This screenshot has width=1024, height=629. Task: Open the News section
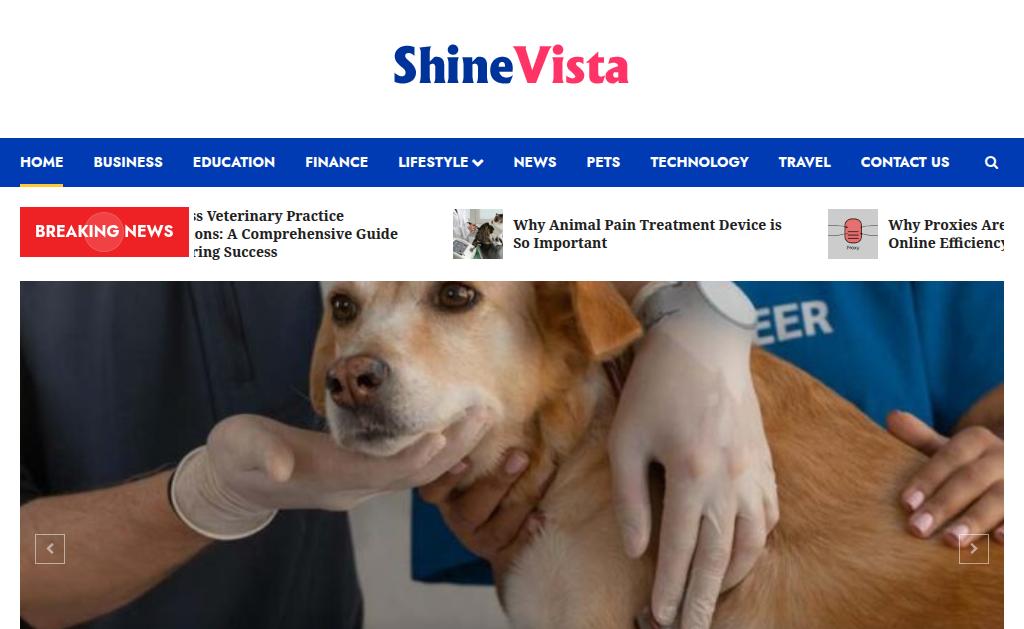(534, 162)
